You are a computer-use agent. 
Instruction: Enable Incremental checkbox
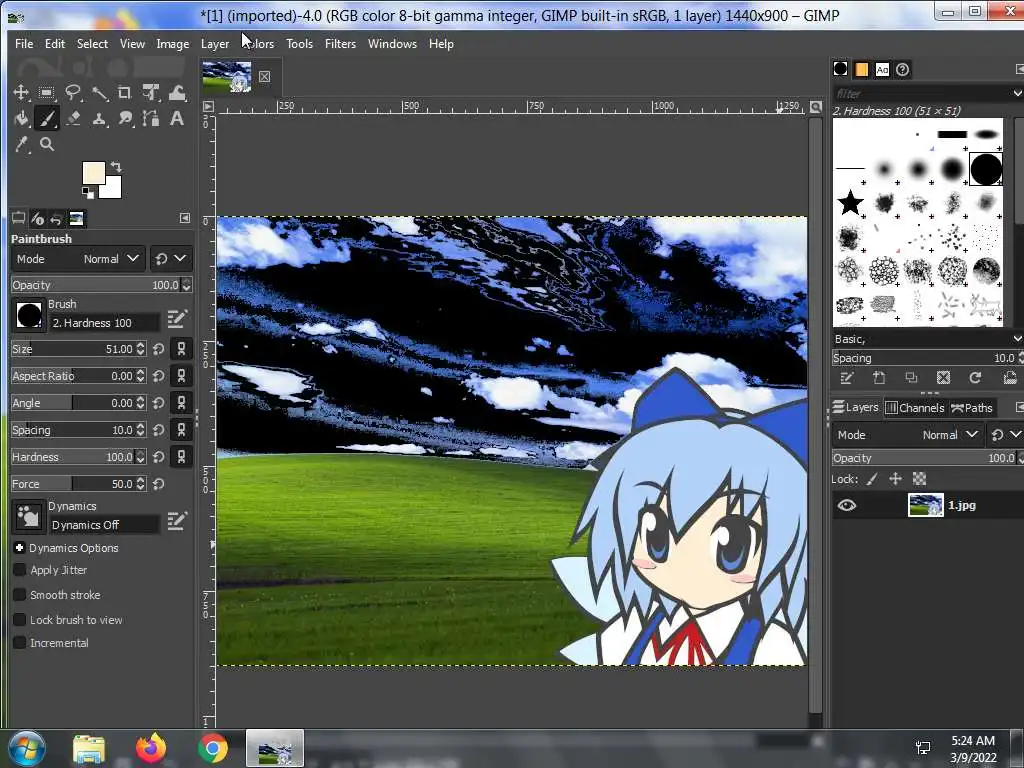[x=20, y=643]
